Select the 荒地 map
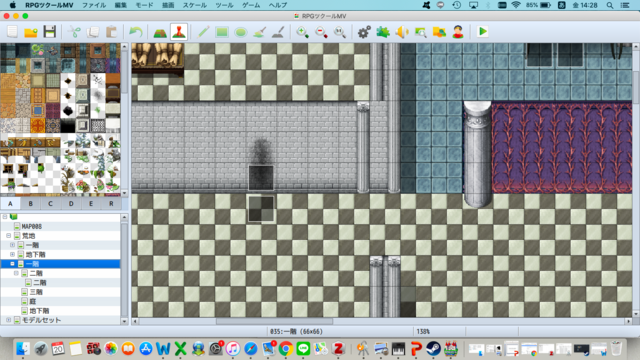The image size is (640, 360). click(x=28, y=236)
